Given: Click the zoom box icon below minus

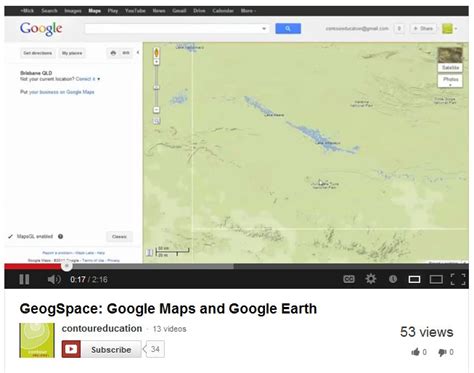Looking at the screenshot, I should [156, 121].
